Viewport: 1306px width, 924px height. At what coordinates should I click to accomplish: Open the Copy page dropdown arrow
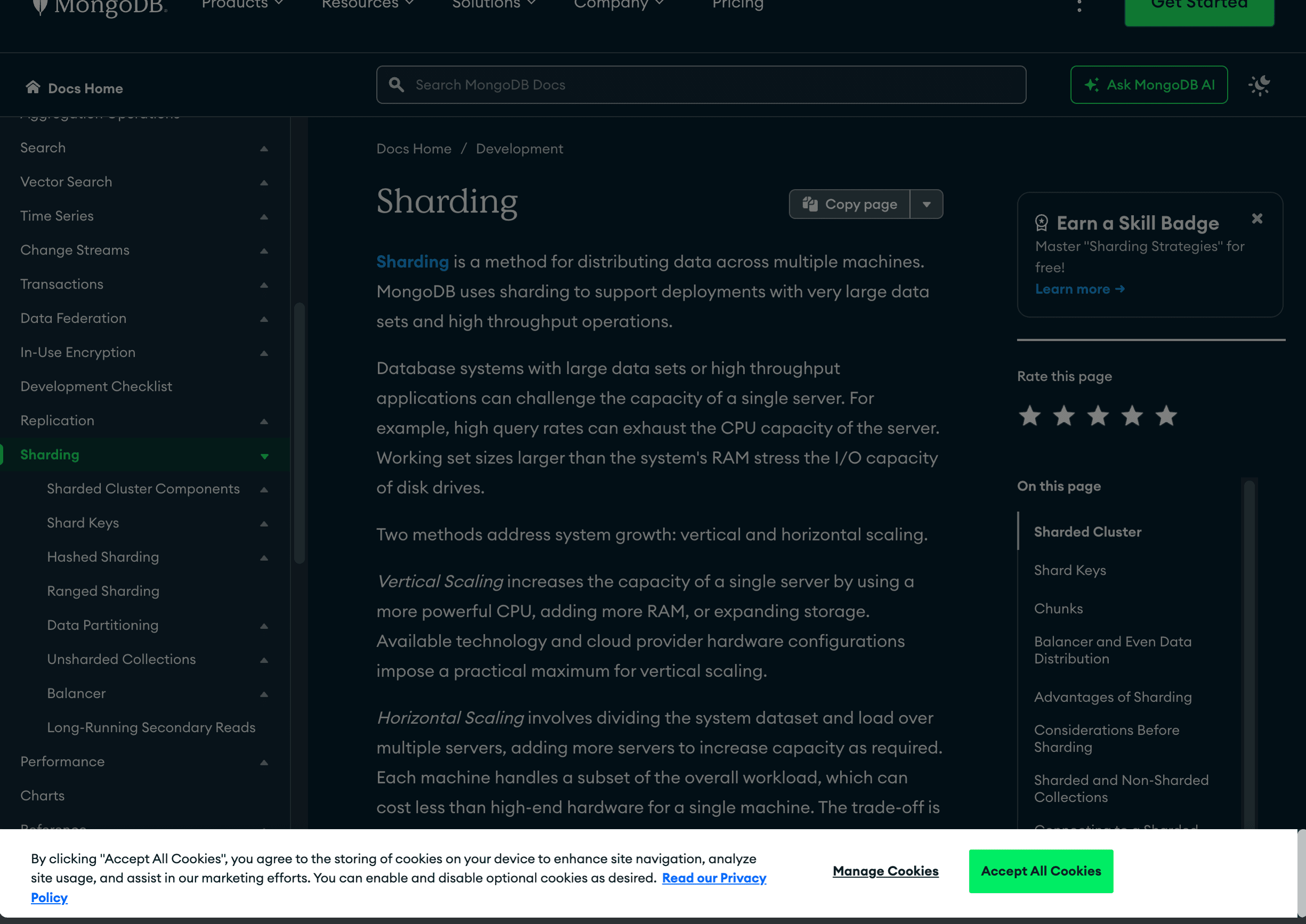pyautogui.click(x=926, y=205)
